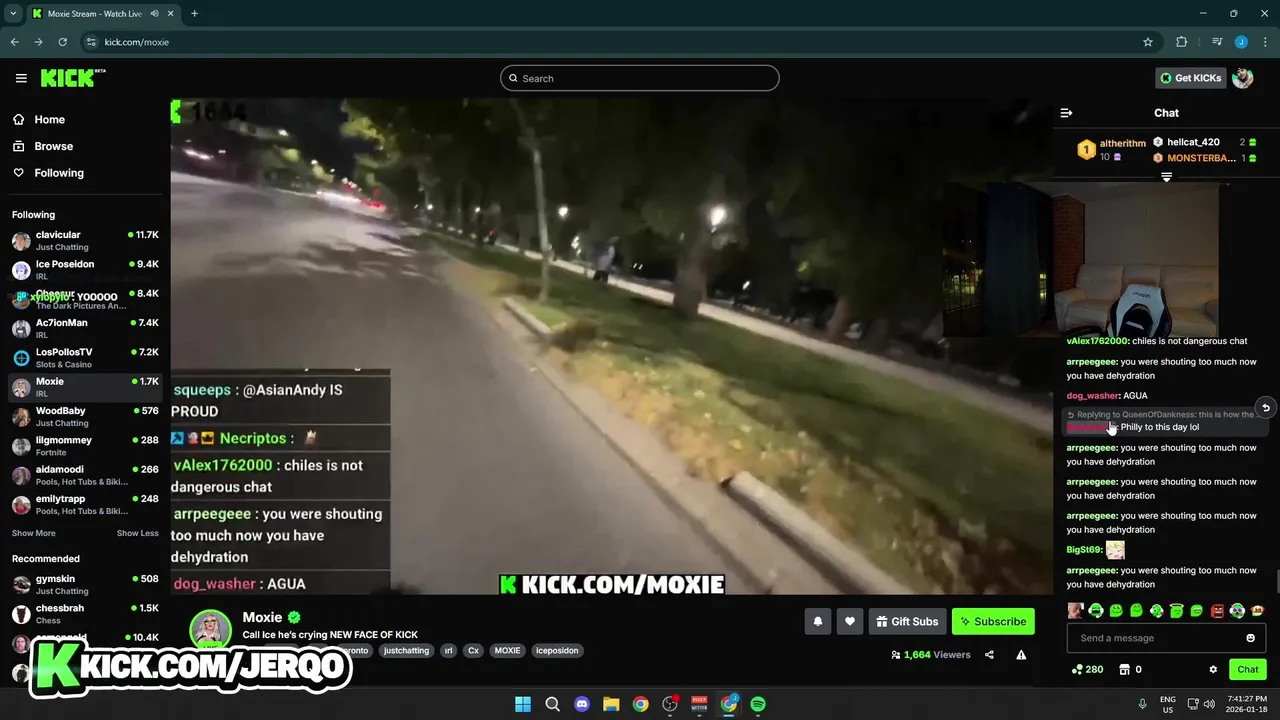
Task: Open the gymskin recommended channel
Action: [85, 585]
